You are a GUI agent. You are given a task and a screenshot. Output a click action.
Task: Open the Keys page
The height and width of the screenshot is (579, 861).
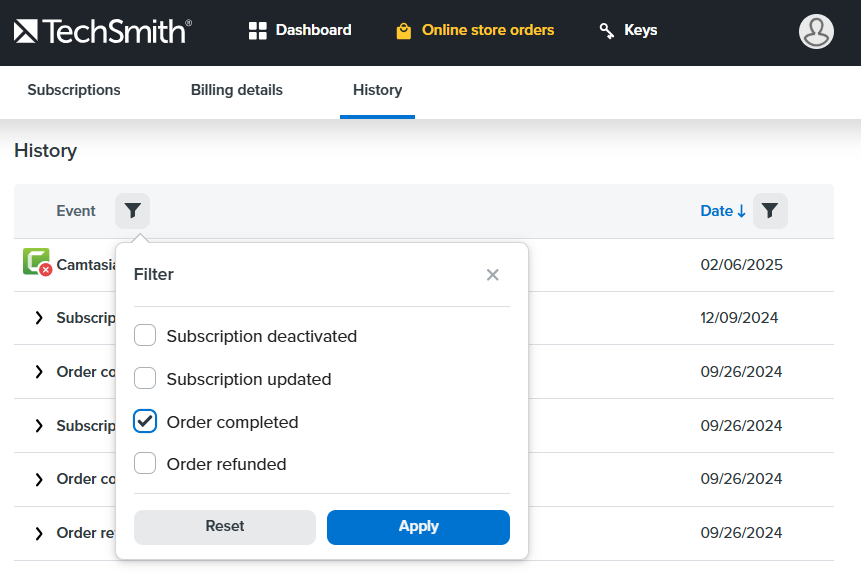coord(628,30)
